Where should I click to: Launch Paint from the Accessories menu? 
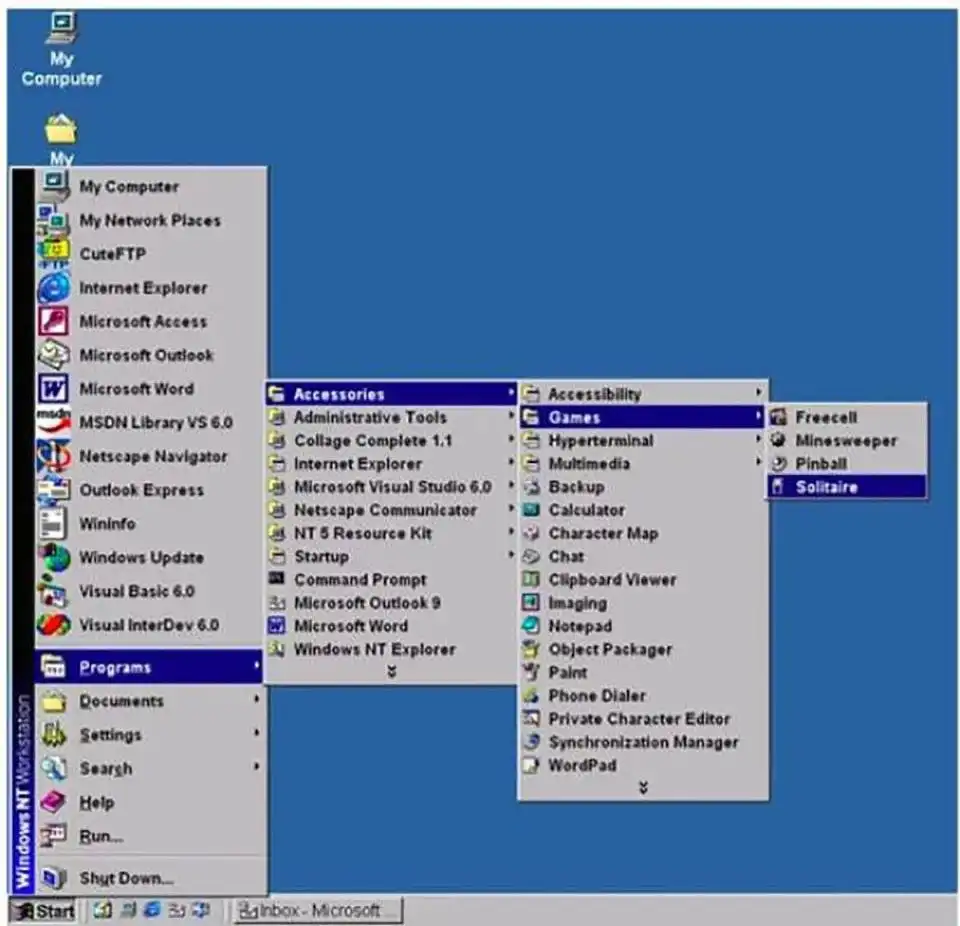click(567, 672)
